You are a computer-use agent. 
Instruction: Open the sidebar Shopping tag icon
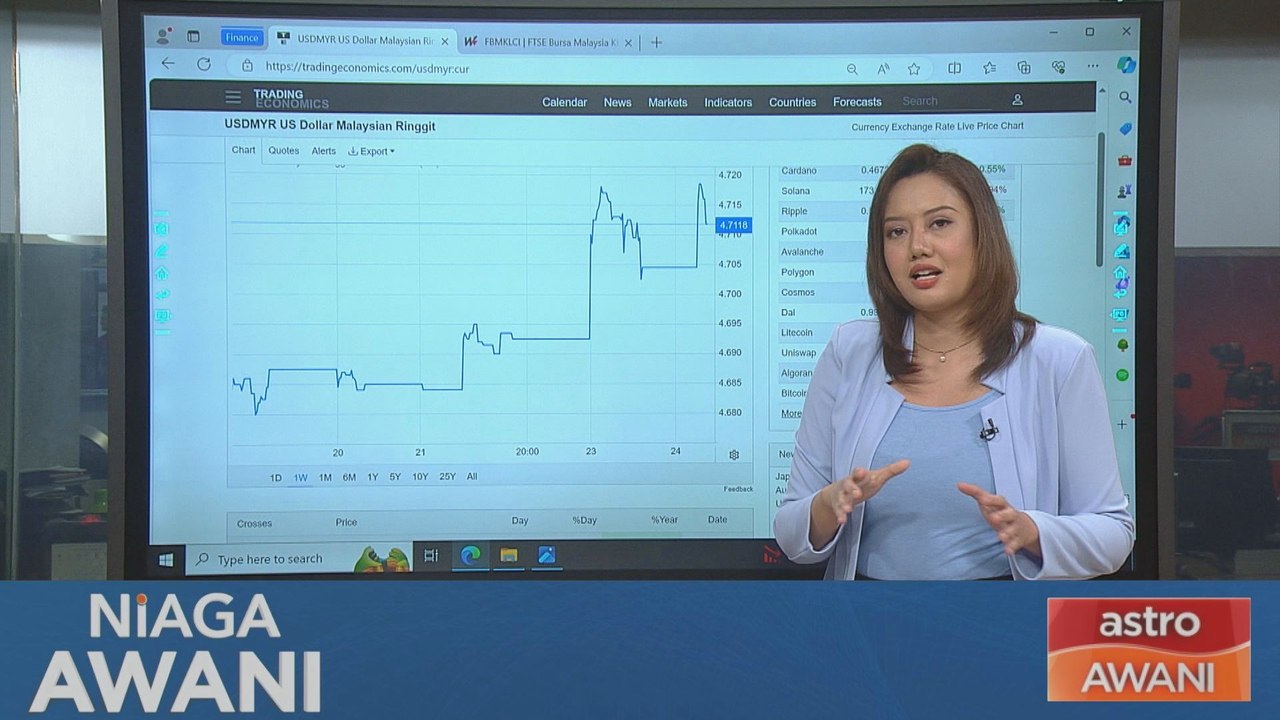1125,129
